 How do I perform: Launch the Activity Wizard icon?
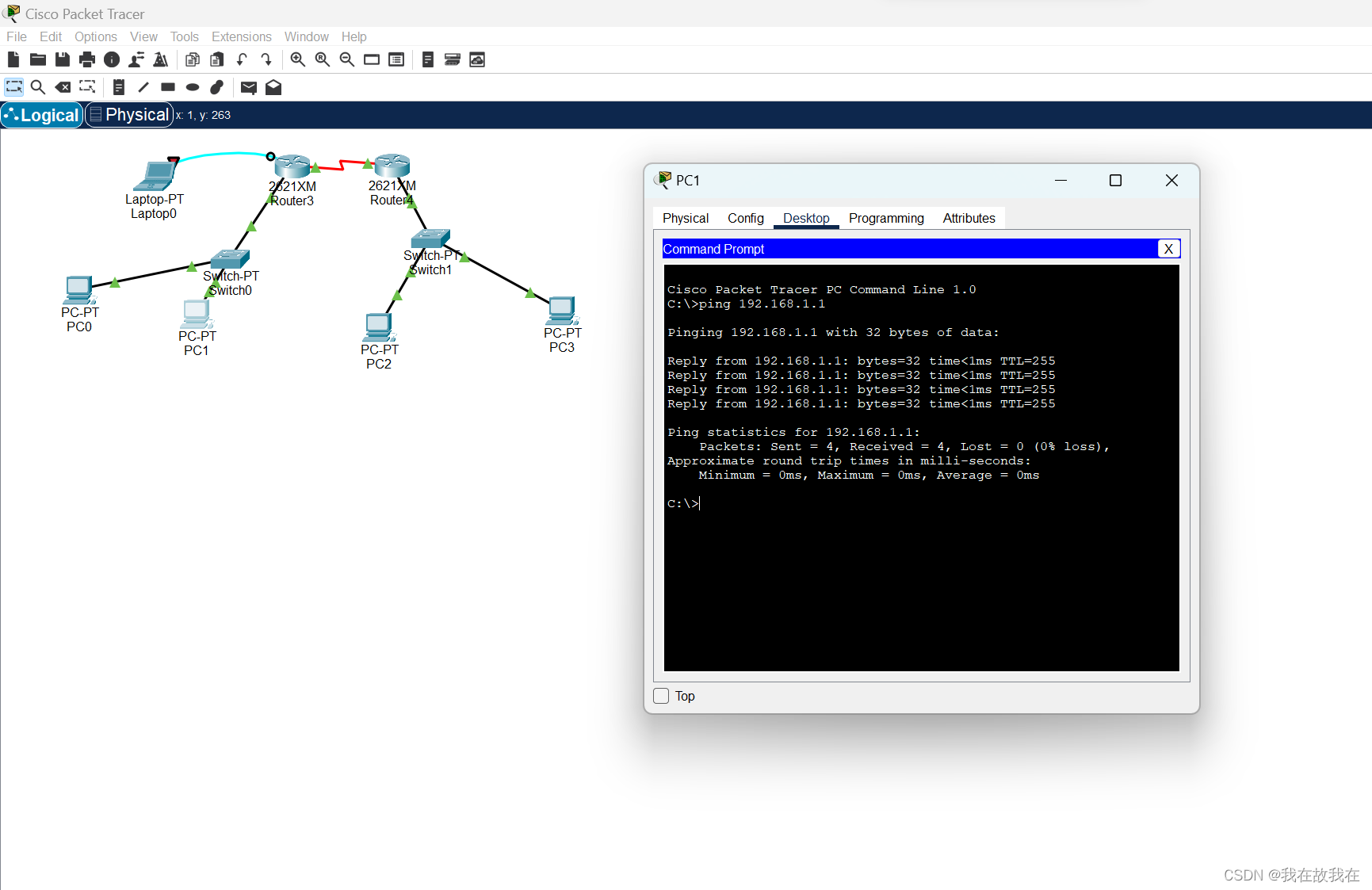[x=161, y=59]
